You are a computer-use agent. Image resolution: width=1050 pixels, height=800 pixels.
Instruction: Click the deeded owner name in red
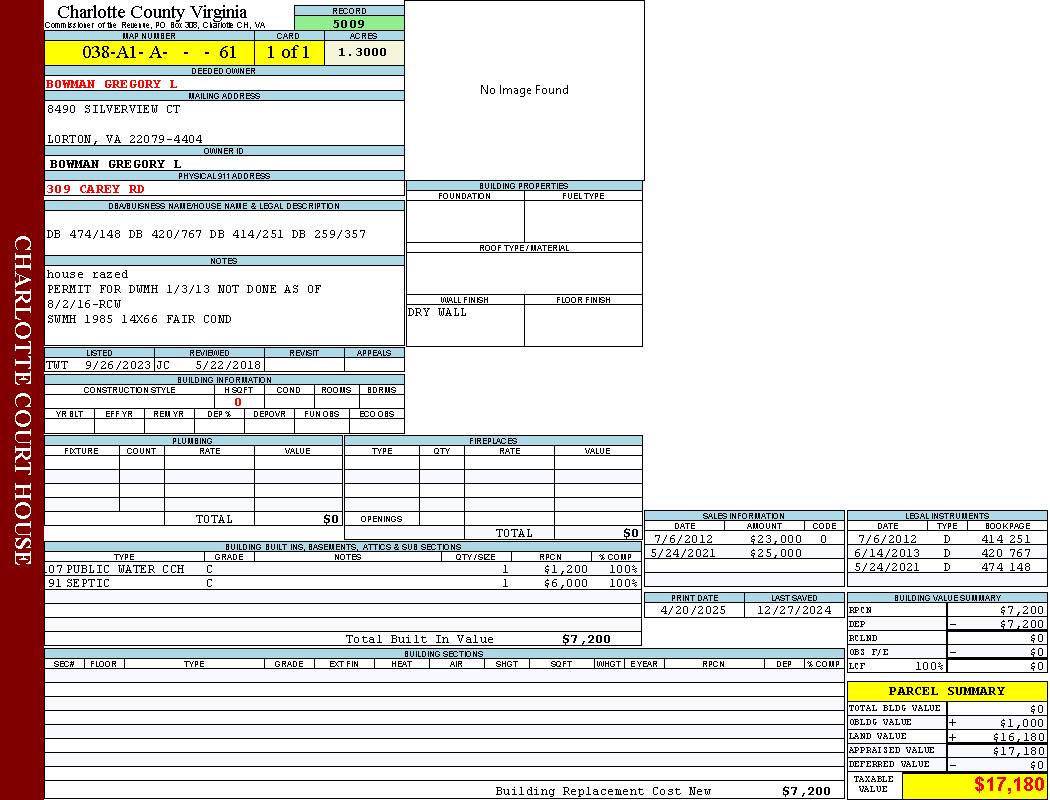click(111, 84)
